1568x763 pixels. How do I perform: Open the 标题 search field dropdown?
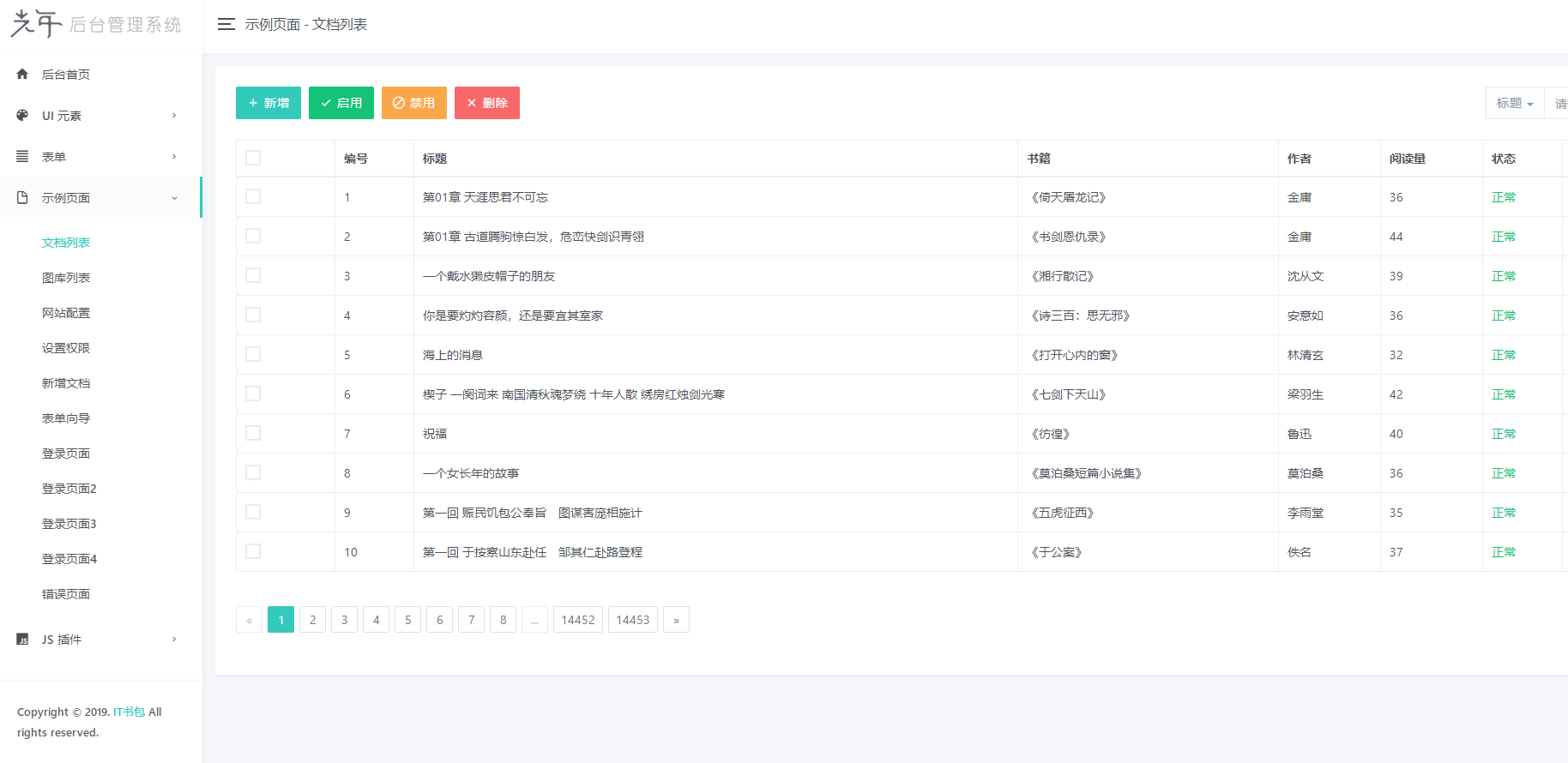tap(1515, 103)
